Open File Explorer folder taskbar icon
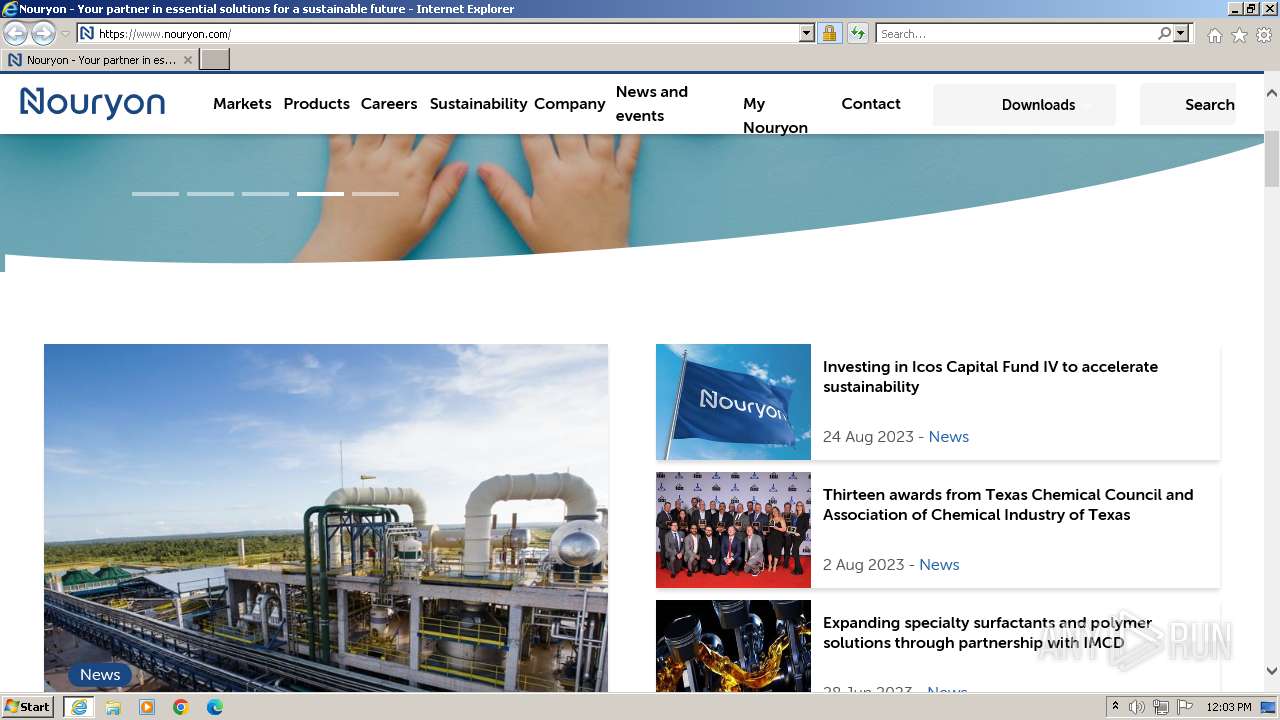The image size is (1280, 720). click(113, 707)
